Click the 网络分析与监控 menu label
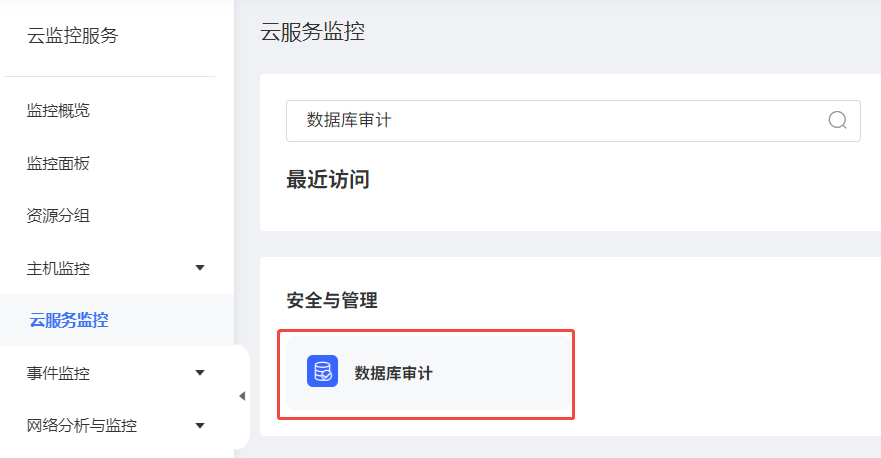 [82, 426]
